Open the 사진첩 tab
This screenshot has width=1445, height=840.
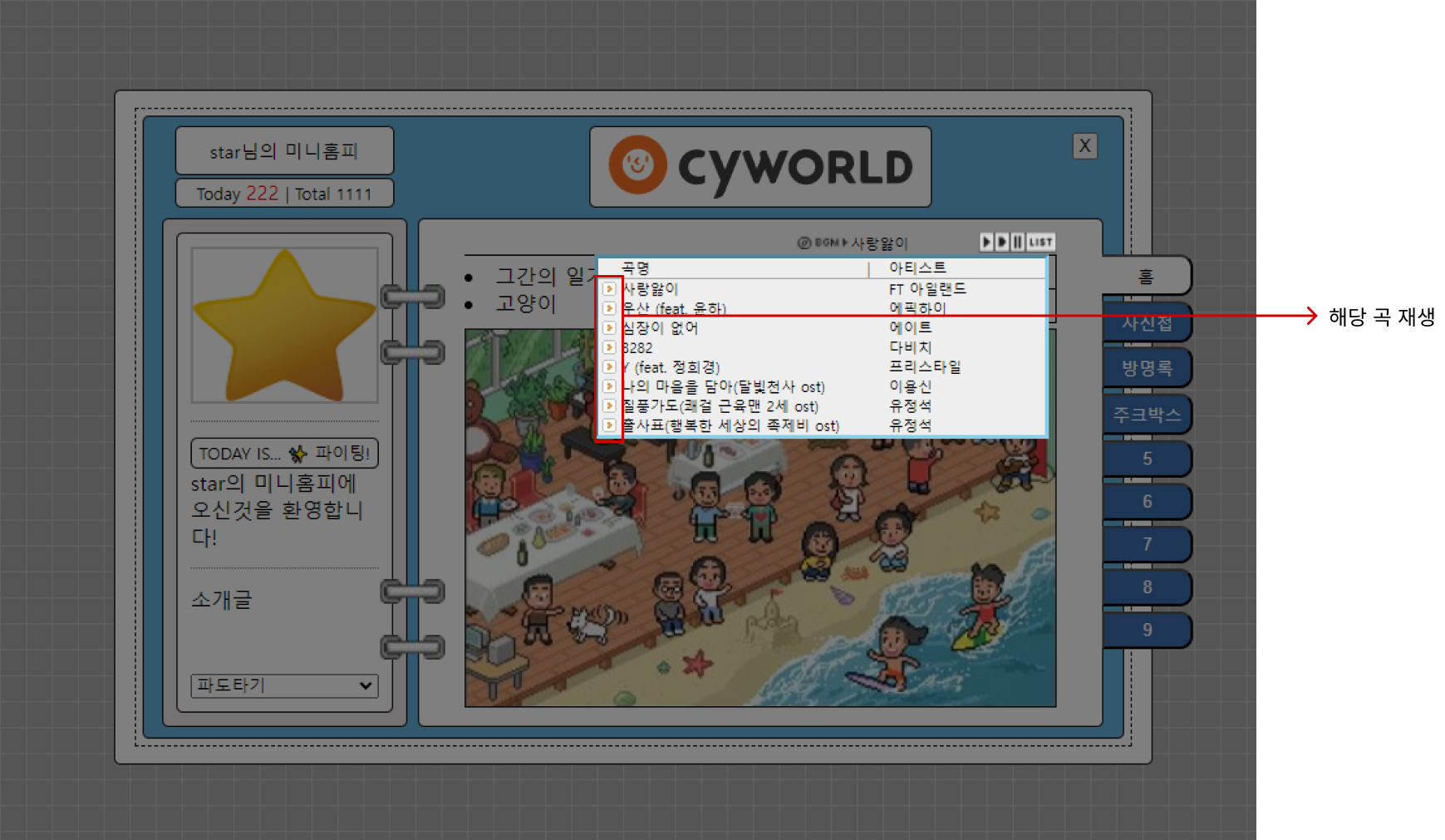pos(1147,323)
